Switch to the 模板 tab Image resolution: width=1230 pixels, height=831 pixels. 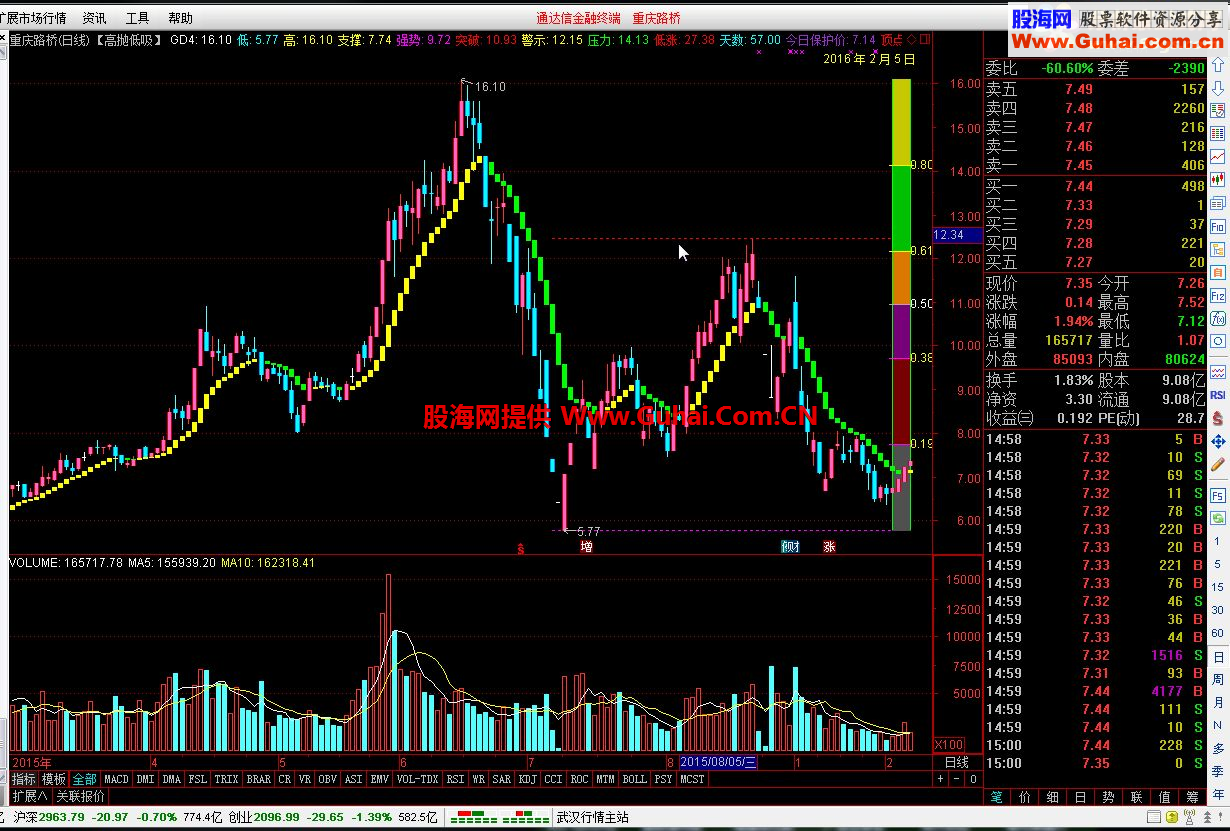pyautogui.click(x=54, y=779)
